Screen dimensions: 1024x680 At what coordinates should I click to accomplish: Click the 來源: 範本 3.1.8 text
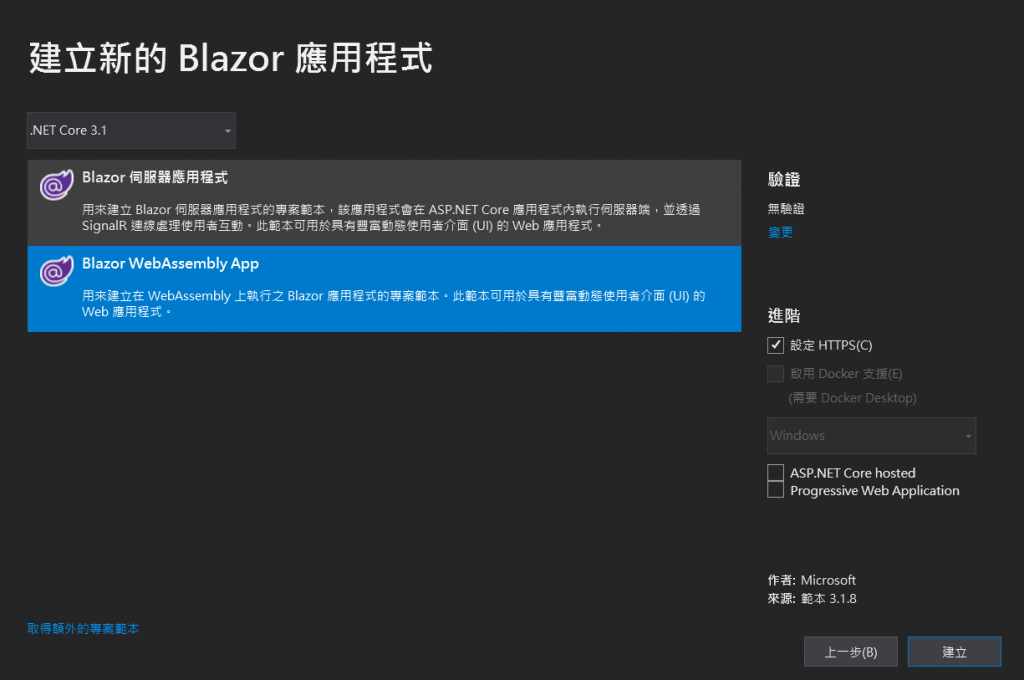click(x=812, y=598)
